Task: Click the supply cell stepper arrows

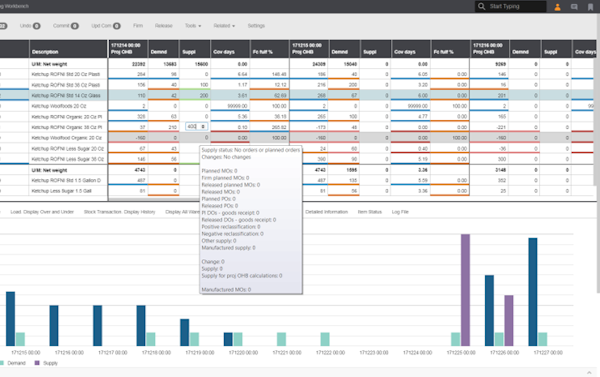Action: pyautogui.click(x=203, y=126)
